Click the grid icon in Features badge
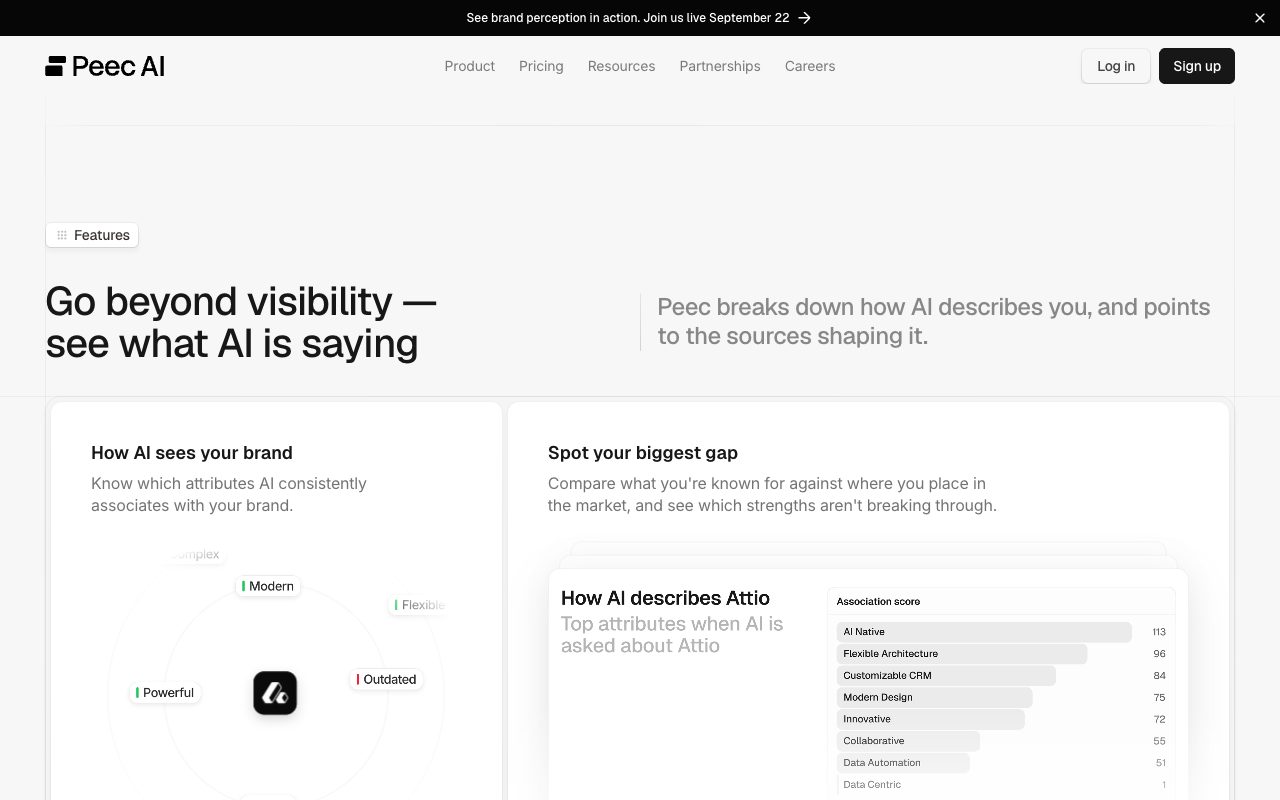This screenshot has height=800, width=1280. click(x=62, y=235)
